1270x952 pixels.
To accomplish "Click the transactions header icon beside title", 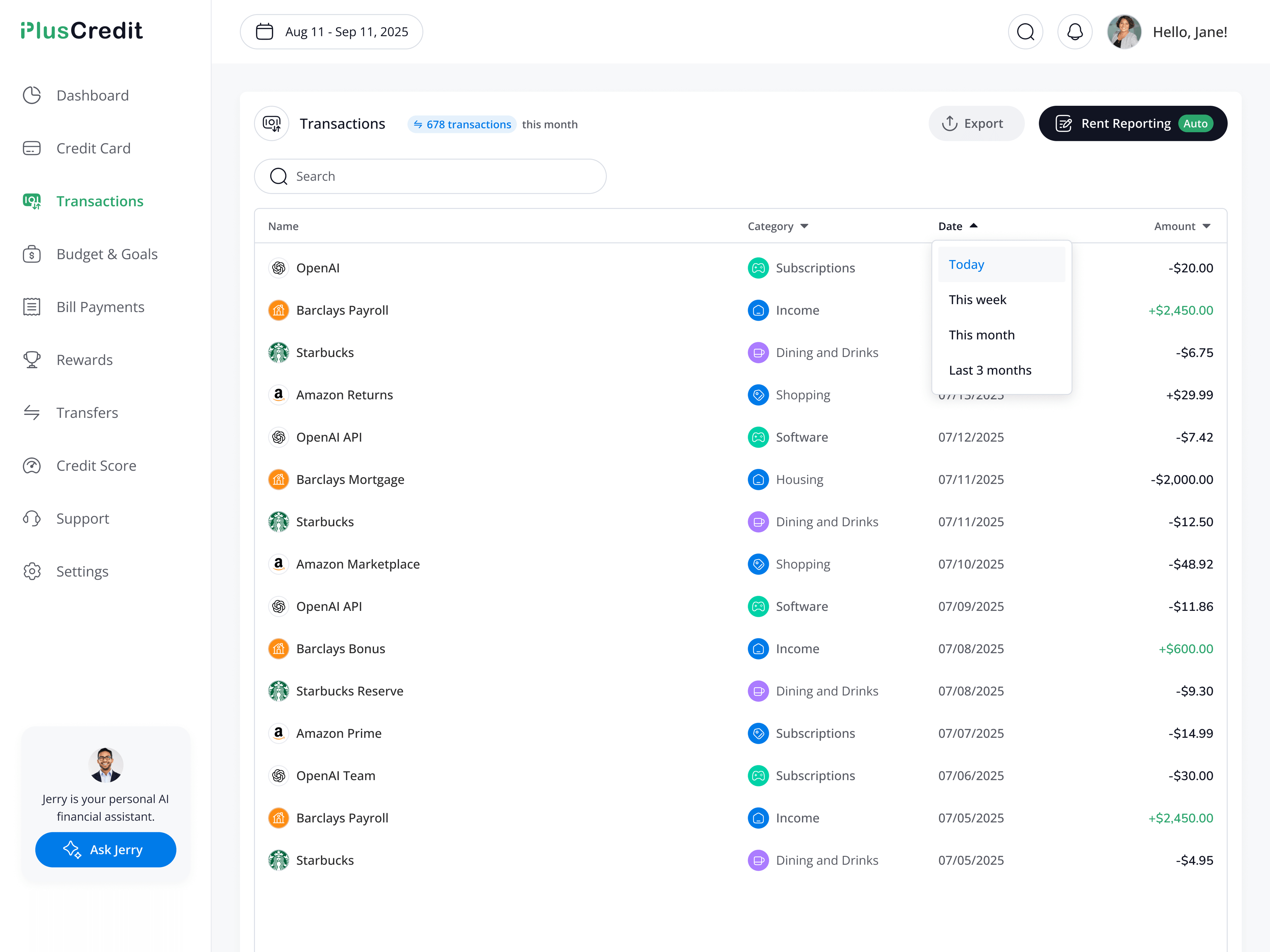I will [x=272, y=123].
